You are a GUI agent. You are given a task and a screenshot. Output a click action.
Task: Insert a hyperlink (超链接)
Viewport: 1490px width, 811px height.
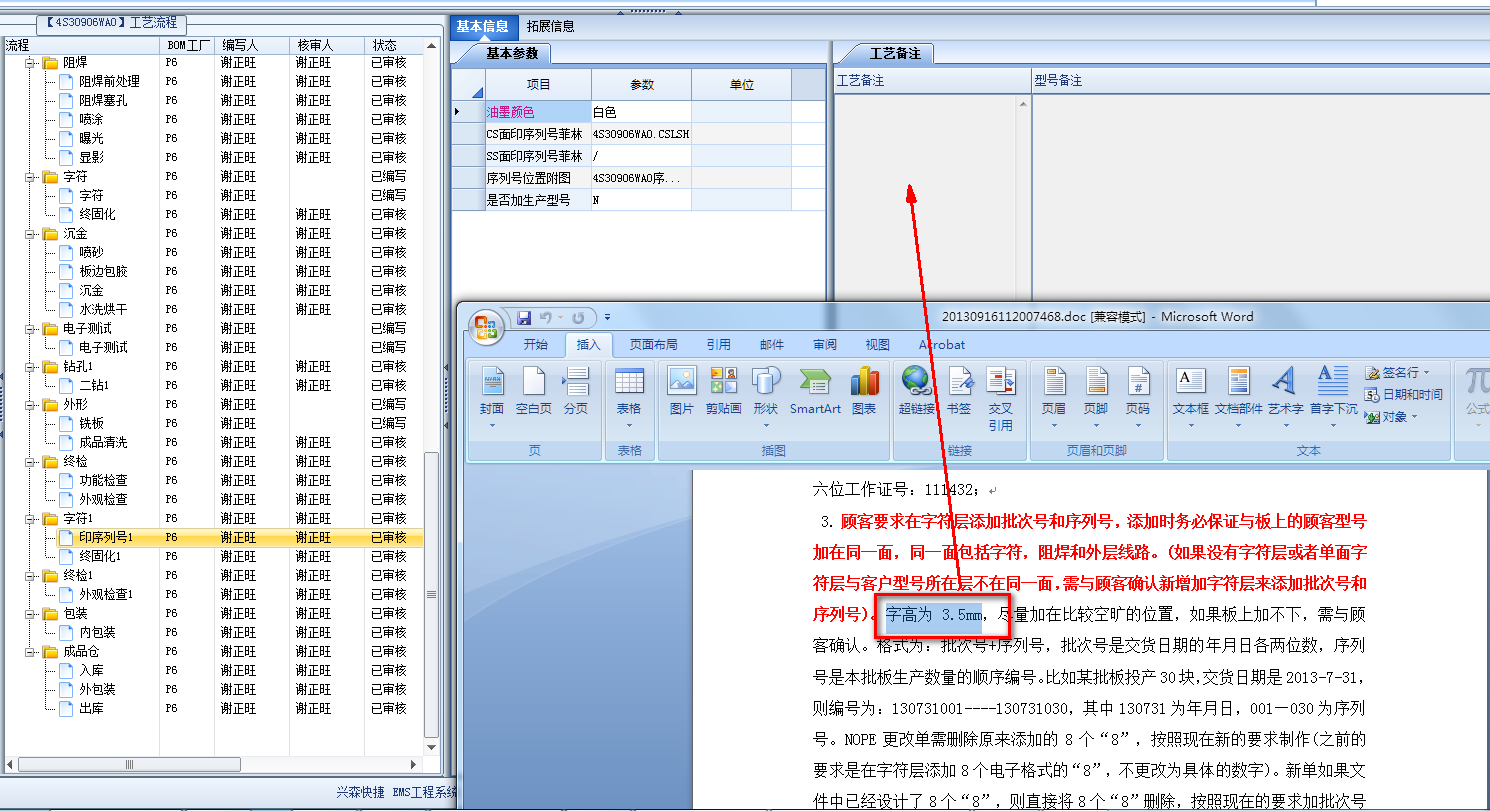pyautogui.click(x=917, y=391)
